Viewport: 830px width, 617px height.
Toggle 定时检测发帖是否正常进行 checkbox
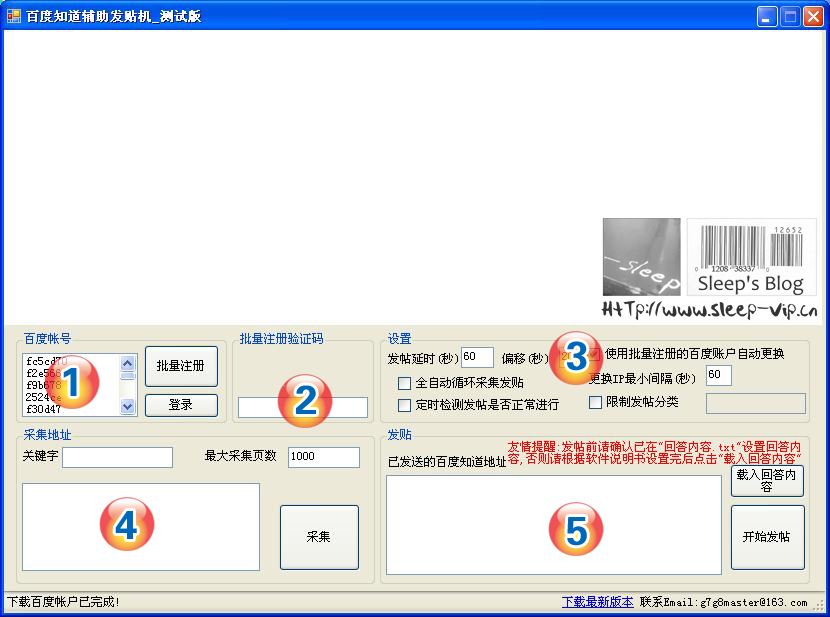click(x=404, y=405)
